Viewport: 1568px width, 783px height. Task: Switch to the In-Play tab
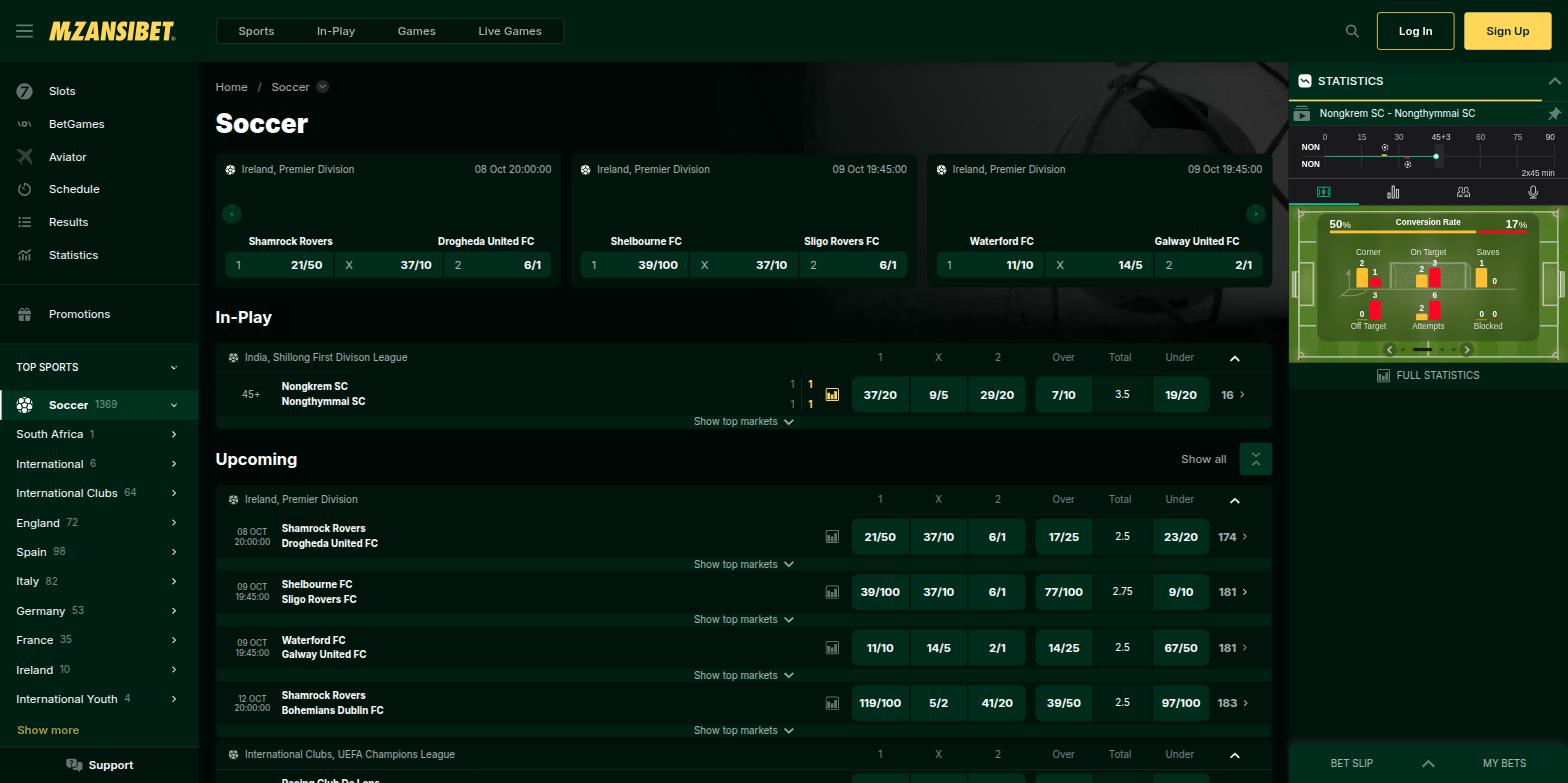tap(336, 31)
